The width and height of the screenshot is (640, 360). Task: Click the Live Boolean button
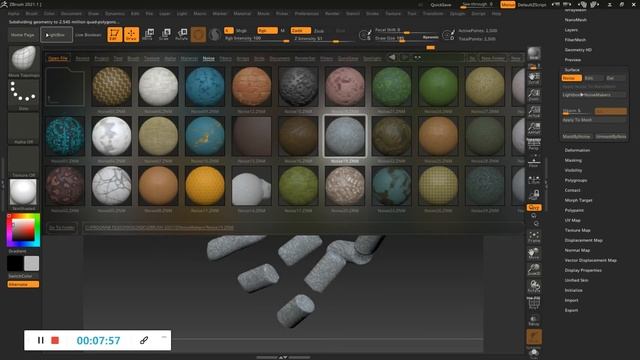88,35
